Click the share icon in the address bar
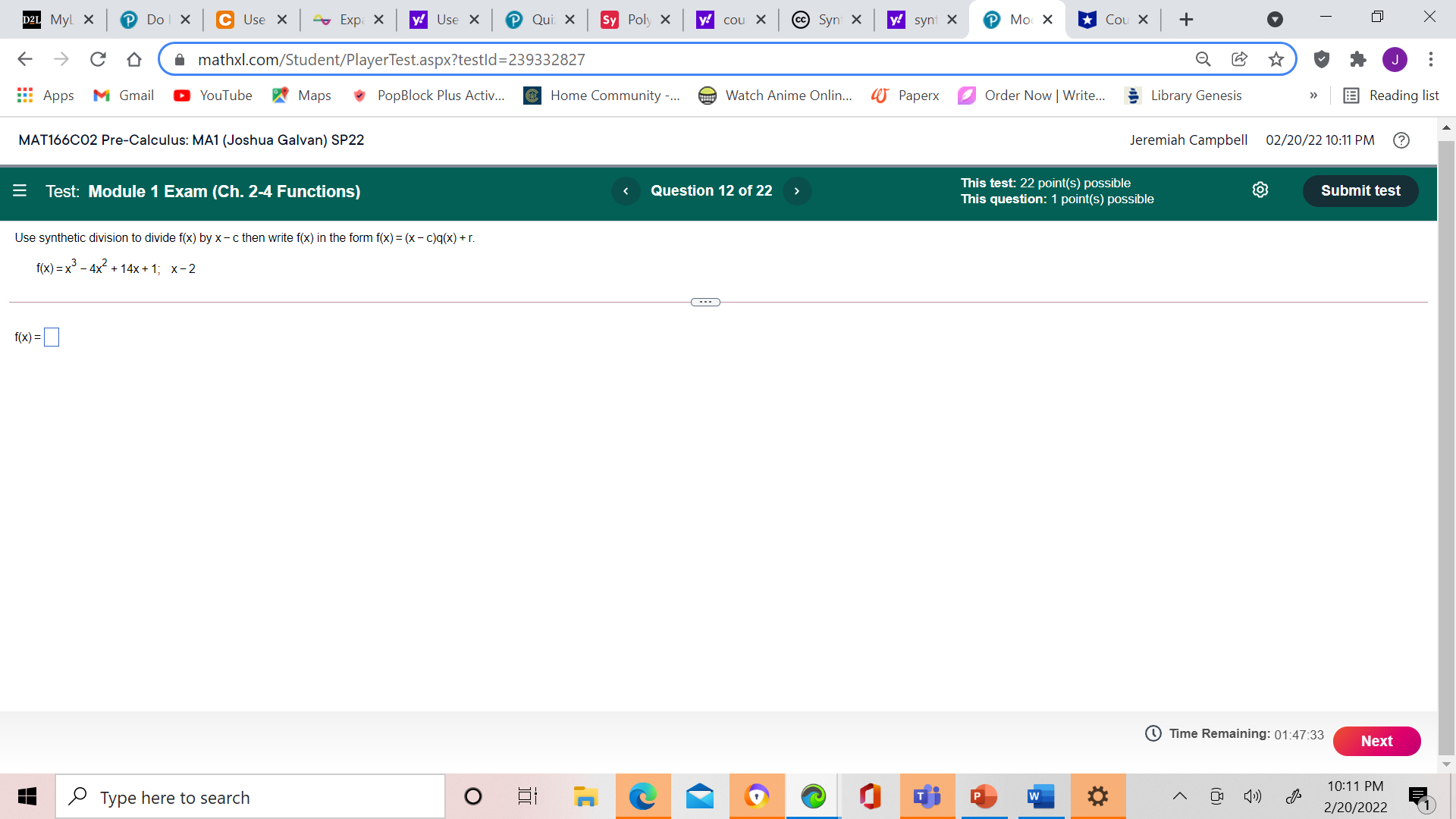Screen dimensions: 1456x819 [x=1240, y=59]
